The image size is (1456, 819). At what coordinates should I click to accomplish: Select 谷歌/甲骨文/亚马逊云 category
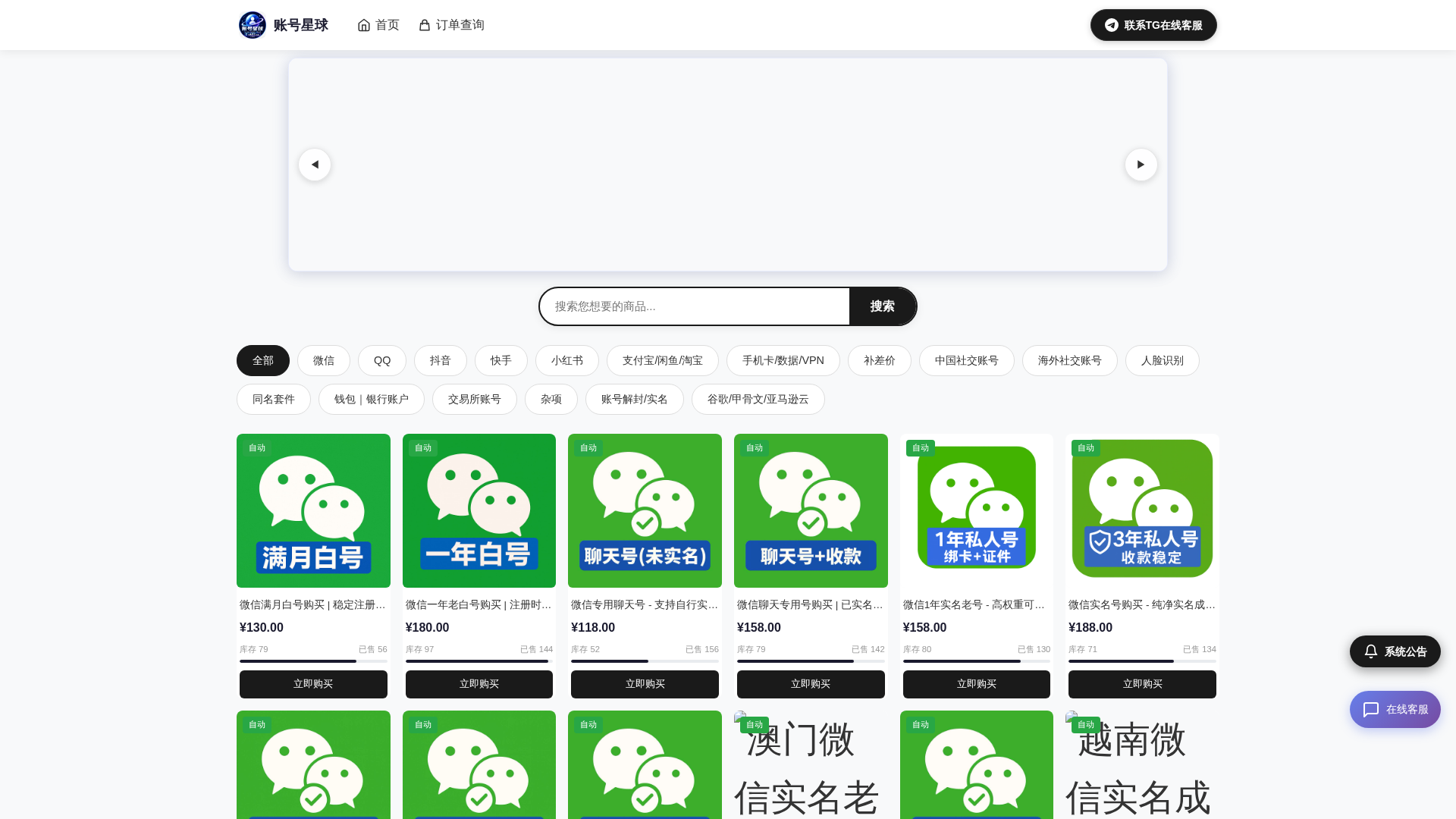coord(758,400)
